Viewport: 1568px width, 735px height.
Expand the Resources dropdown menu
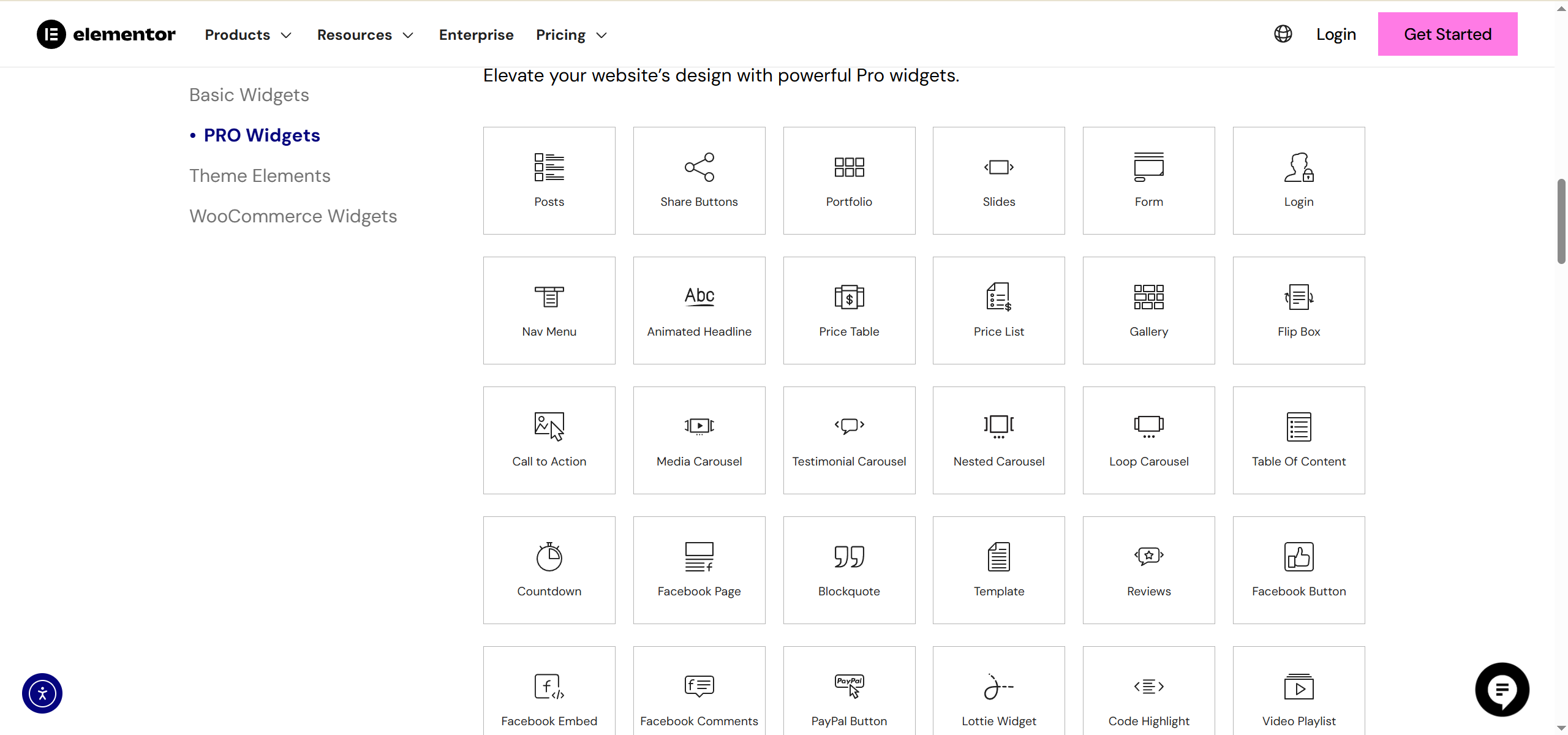tap(365, 35)
